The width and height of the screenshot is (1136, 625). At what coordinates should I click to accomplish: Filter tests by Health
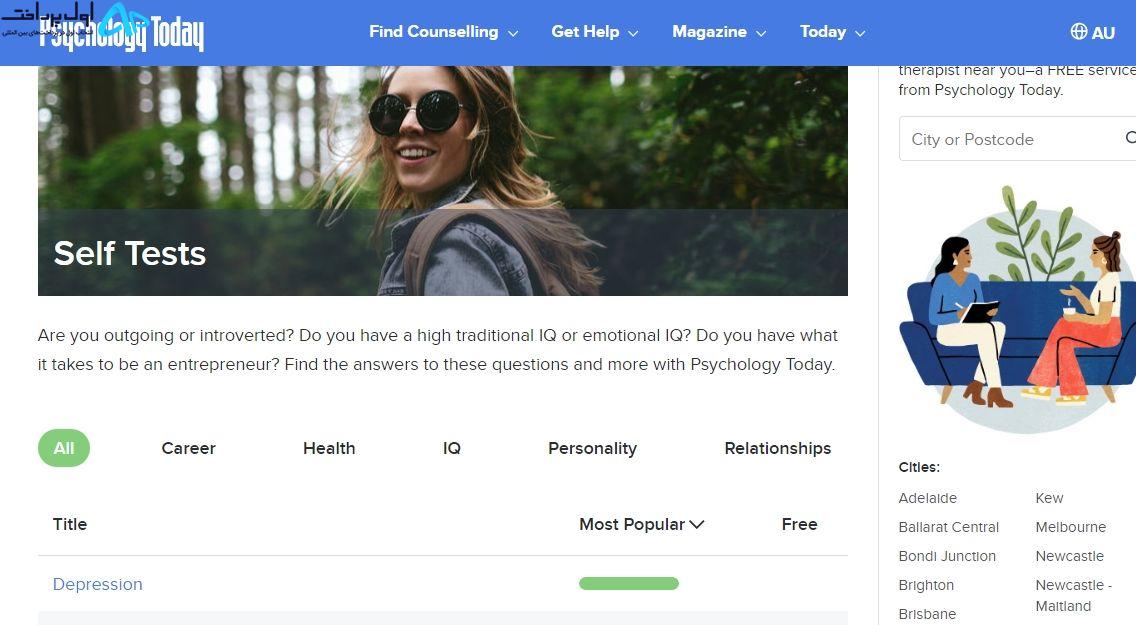pos(329,448)
